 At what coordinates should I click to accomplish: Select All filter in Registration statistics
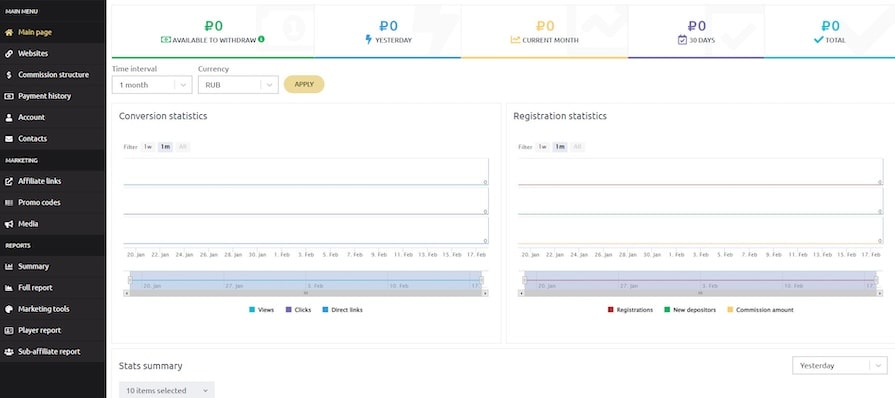pyautogui.click(x=578, y=147)
